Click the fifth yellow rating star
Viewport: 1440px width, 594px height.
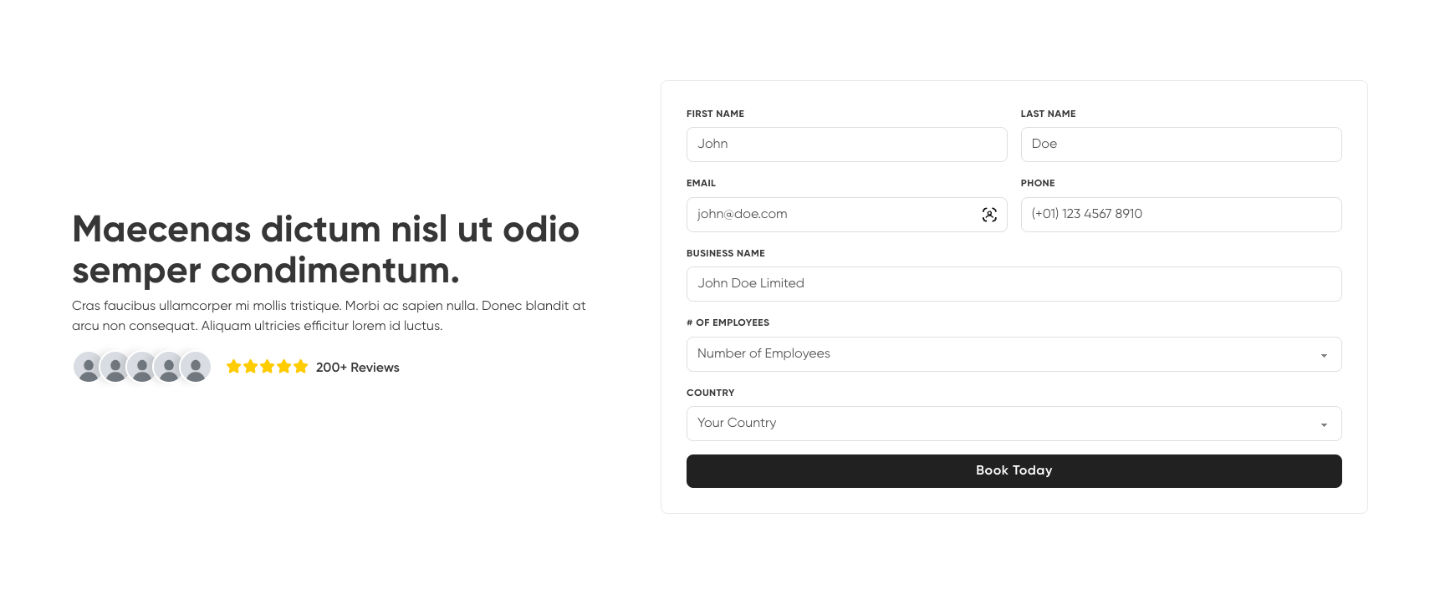coord(301,367)
